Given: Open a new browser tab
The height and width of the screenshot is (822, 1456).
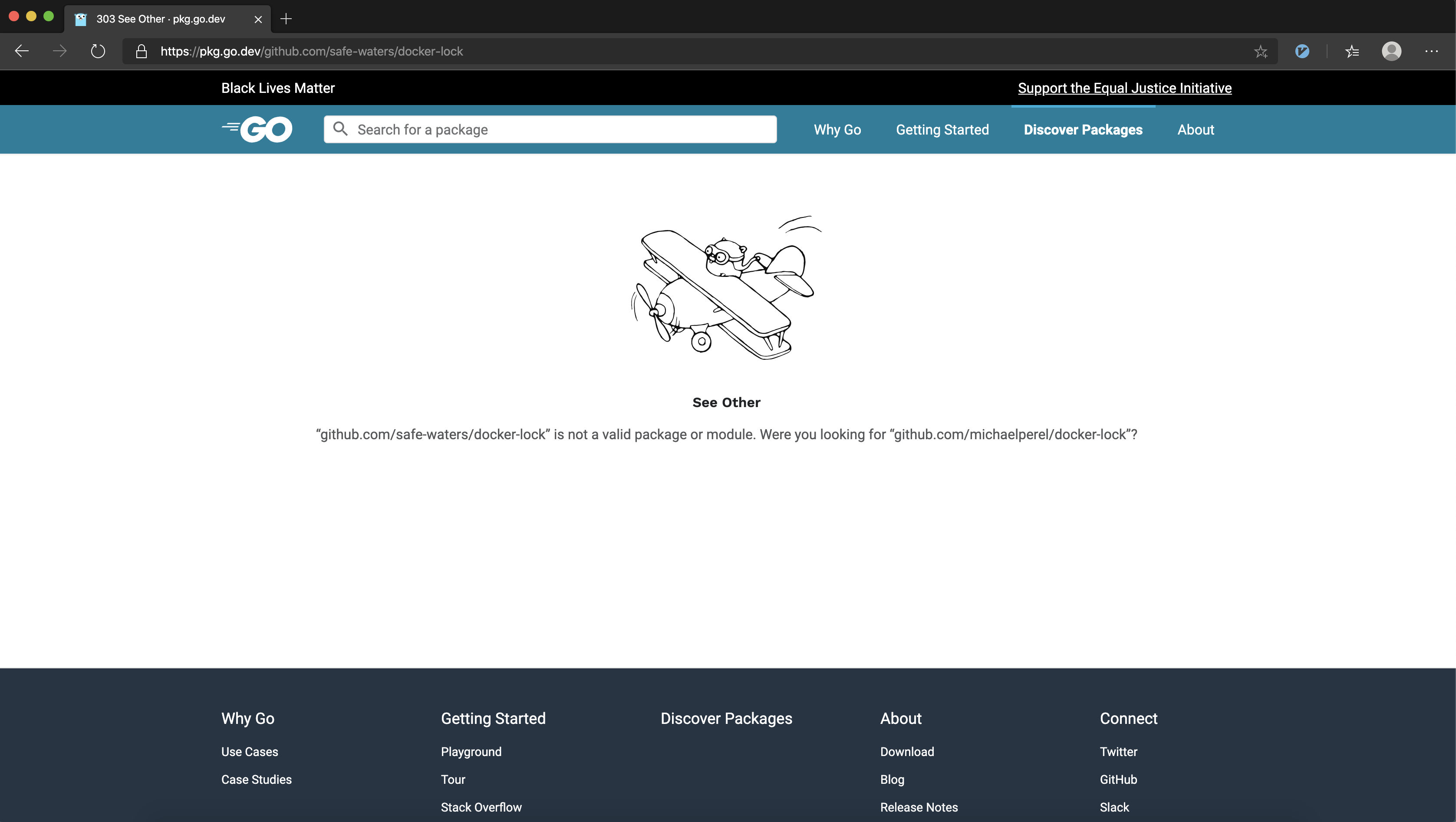Looking at the screenshot, I should (x=286, y=19).
